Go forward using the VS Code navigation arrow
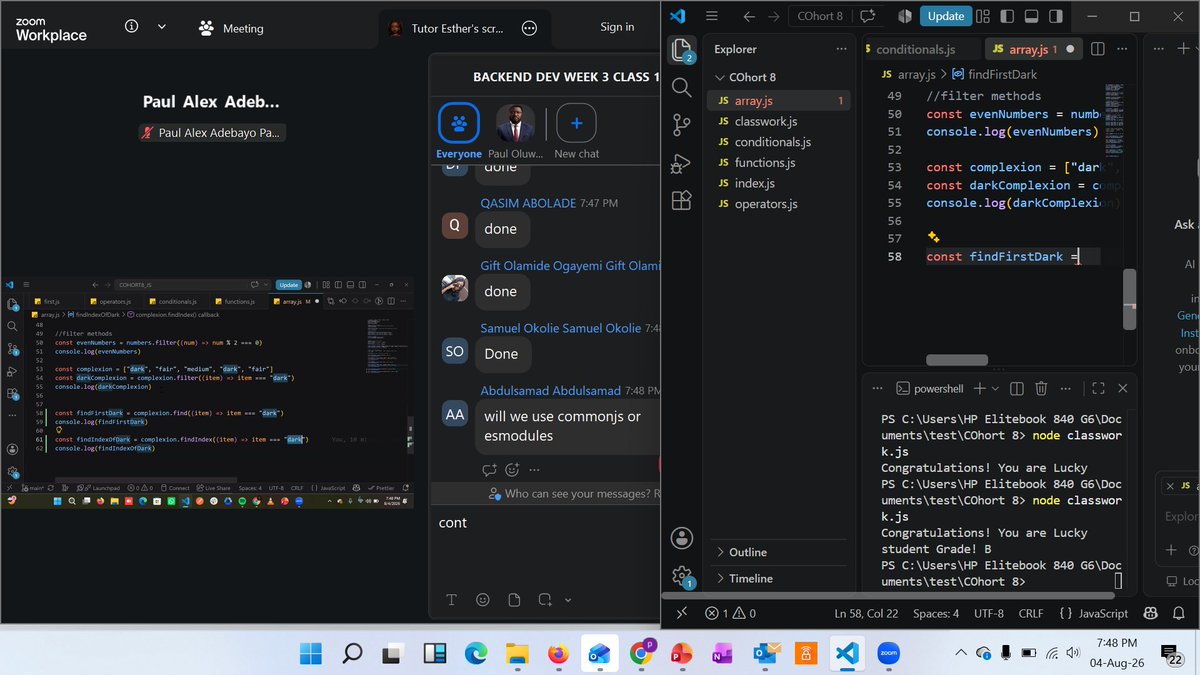Screen dimensions: 1200x675 tap(775, 16)
